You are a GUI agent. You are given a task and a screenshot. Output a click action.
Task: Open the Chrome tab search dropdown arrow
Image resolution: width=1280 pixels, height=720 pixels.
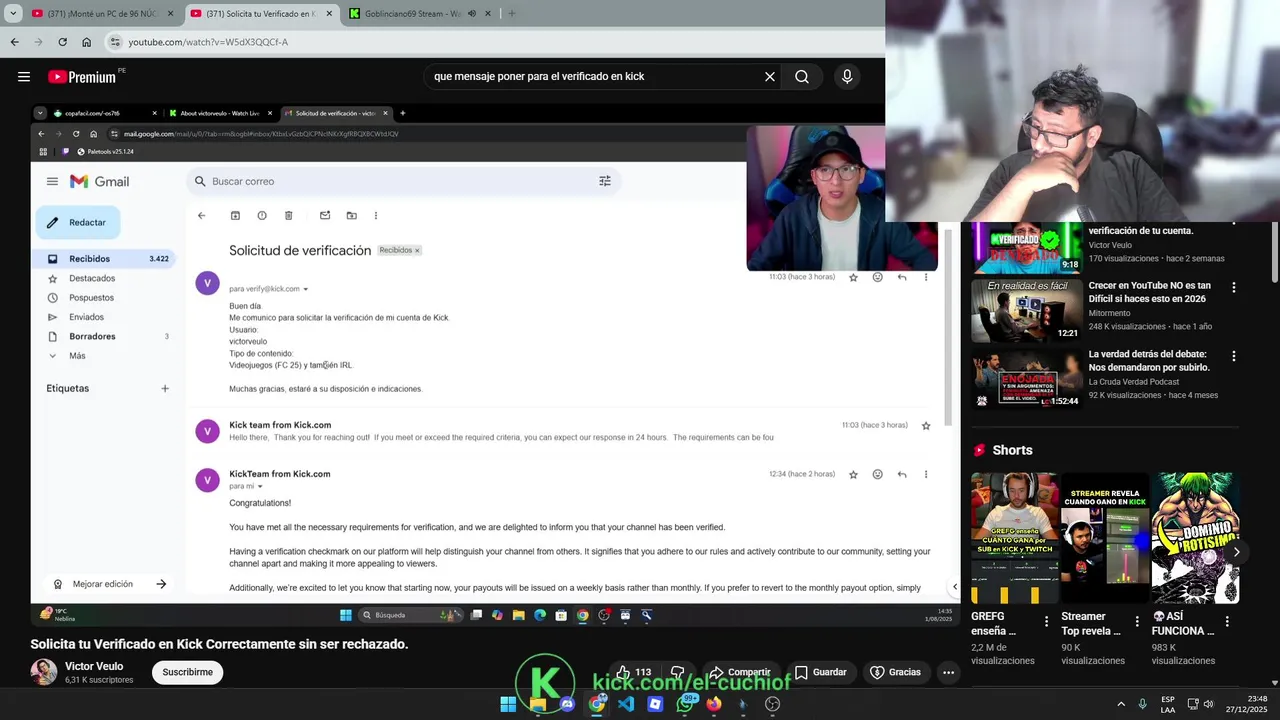pyautogui.click(x=13, y=13)
